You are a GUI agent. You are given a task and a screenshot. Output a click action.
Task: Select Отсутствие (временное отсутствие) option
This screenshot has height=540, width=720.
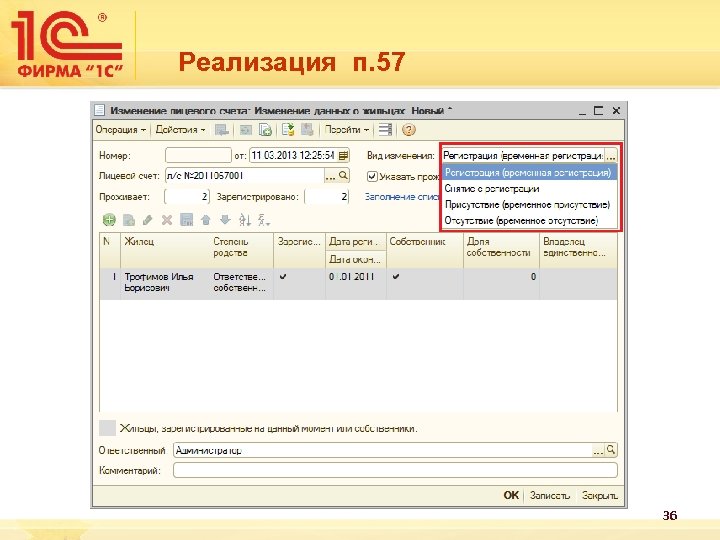pos(529,221)
